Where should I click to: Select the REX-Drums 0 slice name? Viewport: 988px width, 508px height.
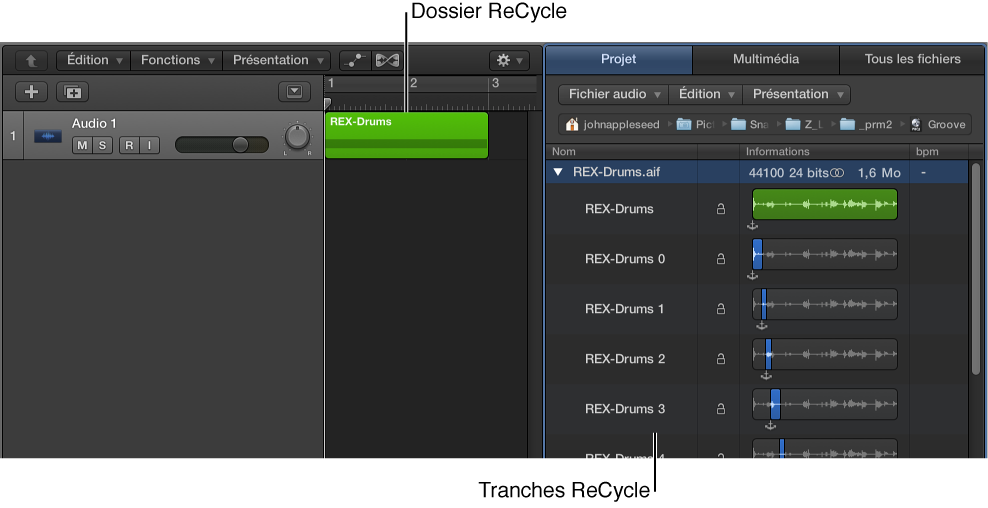click(x=624, y=259)
